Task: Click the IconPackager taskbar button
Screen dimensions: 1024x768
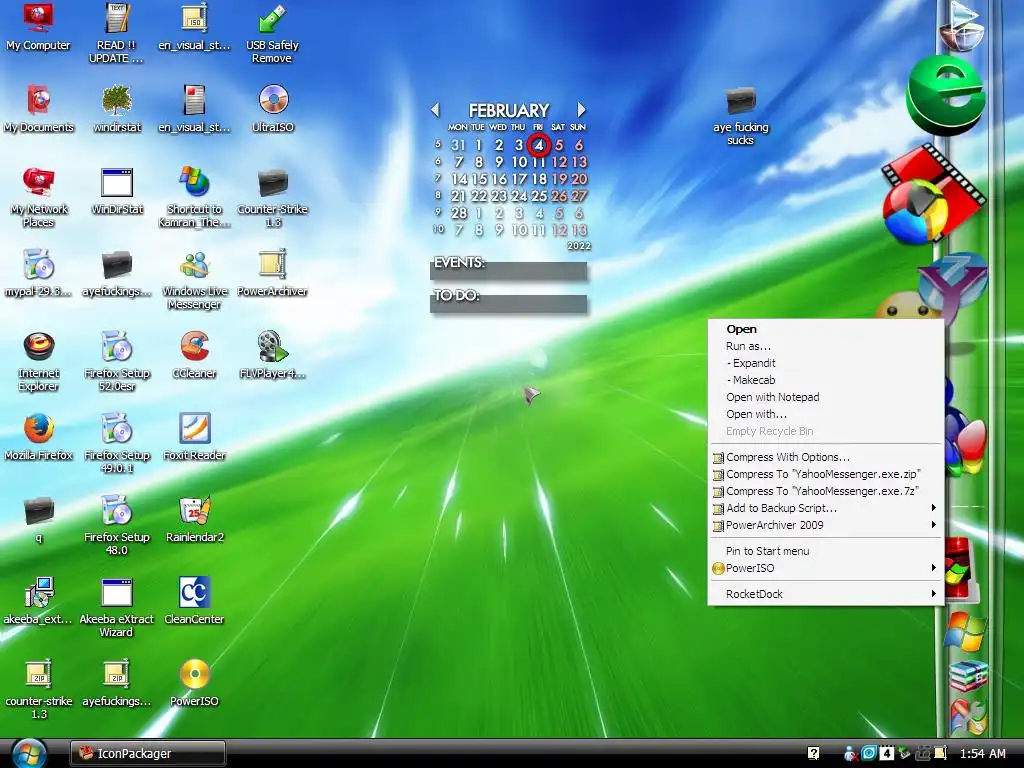Action: click(148, 754)
